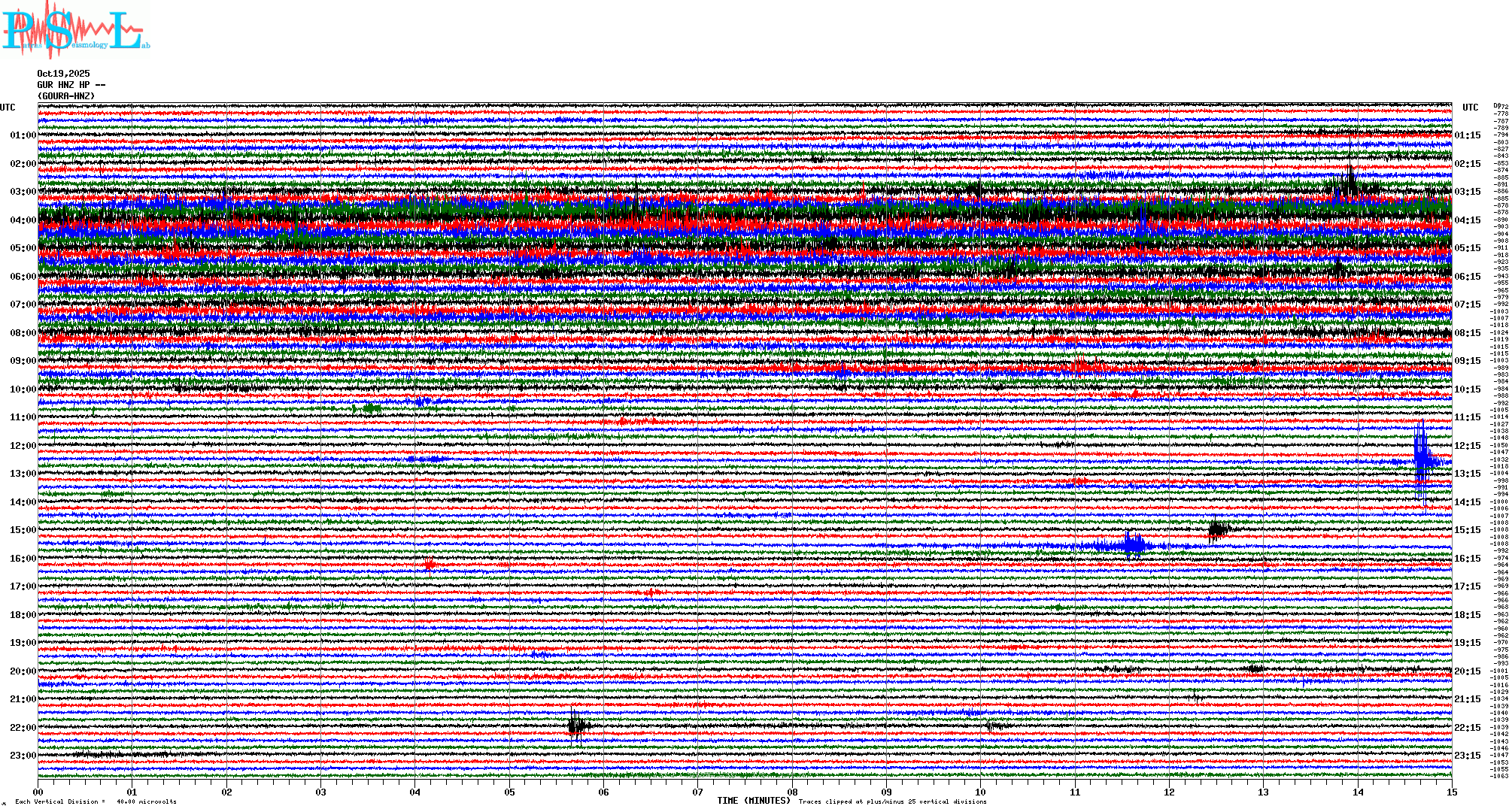Click the PSL seismology lab logo
This screenshot has height=812, width=1512.
[75, 32]
